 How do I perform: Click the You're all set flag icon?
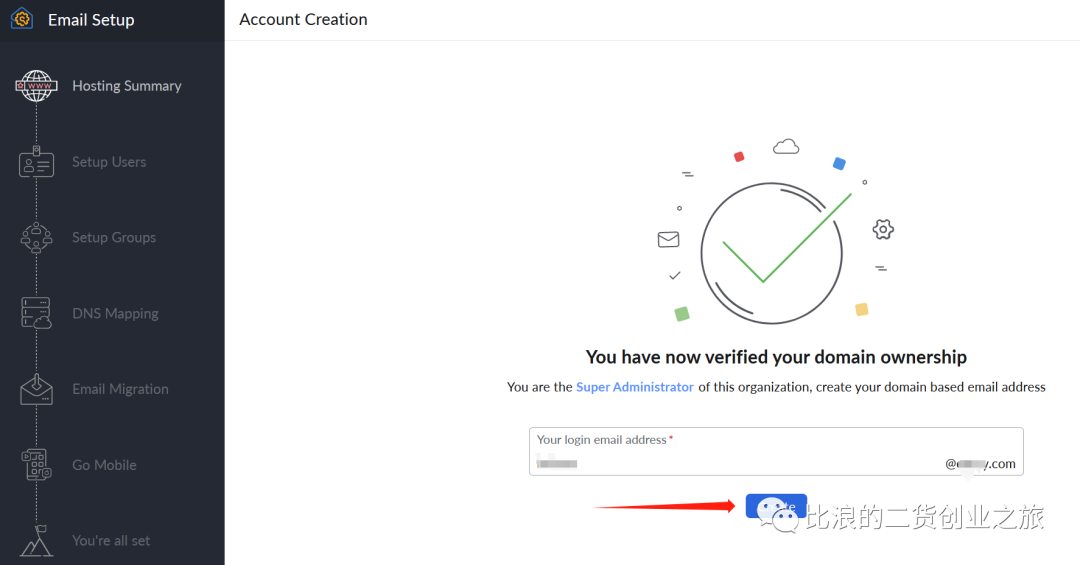pyautogui.click(x=37, y=541)
